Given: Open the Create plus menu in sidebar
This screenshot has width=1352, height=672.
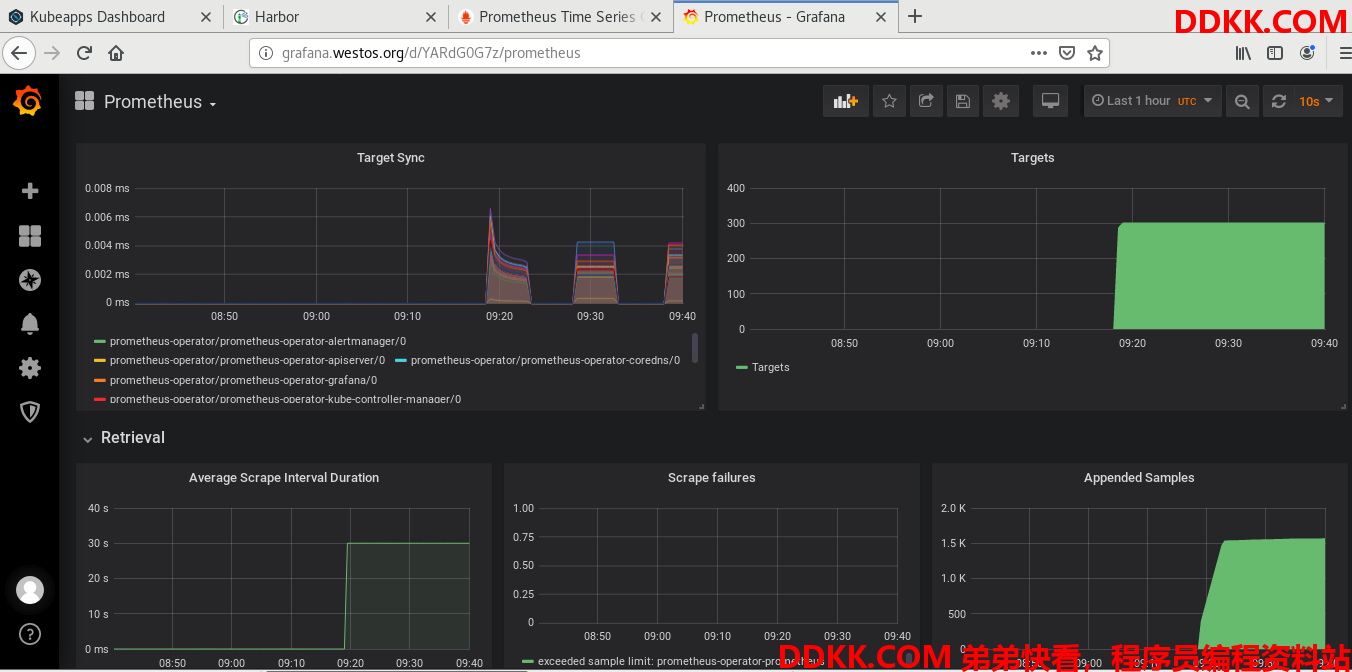Looking at the screenshot, I should pyautogui.click(x=30, y=191).
